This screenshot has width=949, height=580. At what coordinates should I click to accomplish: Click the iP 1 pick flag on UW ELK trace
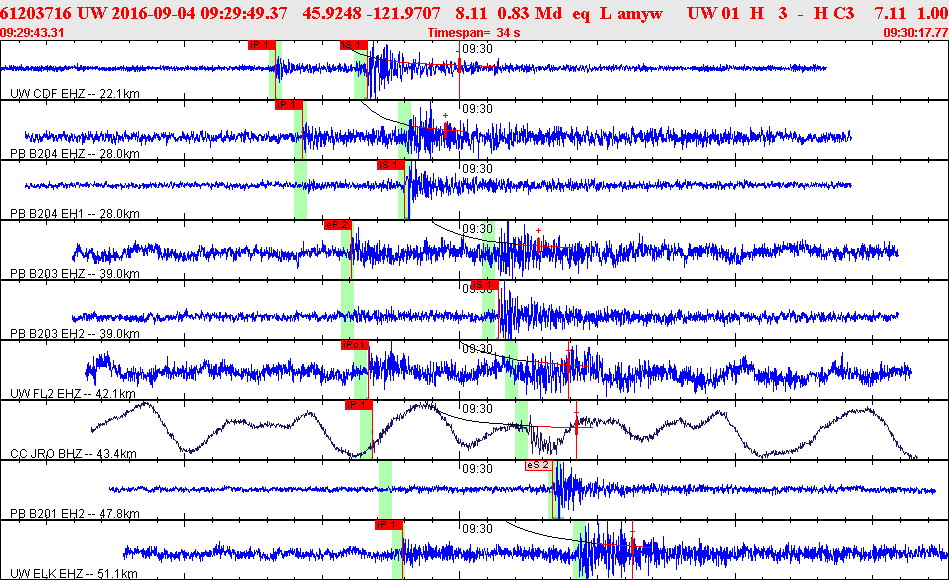[389, 524]
